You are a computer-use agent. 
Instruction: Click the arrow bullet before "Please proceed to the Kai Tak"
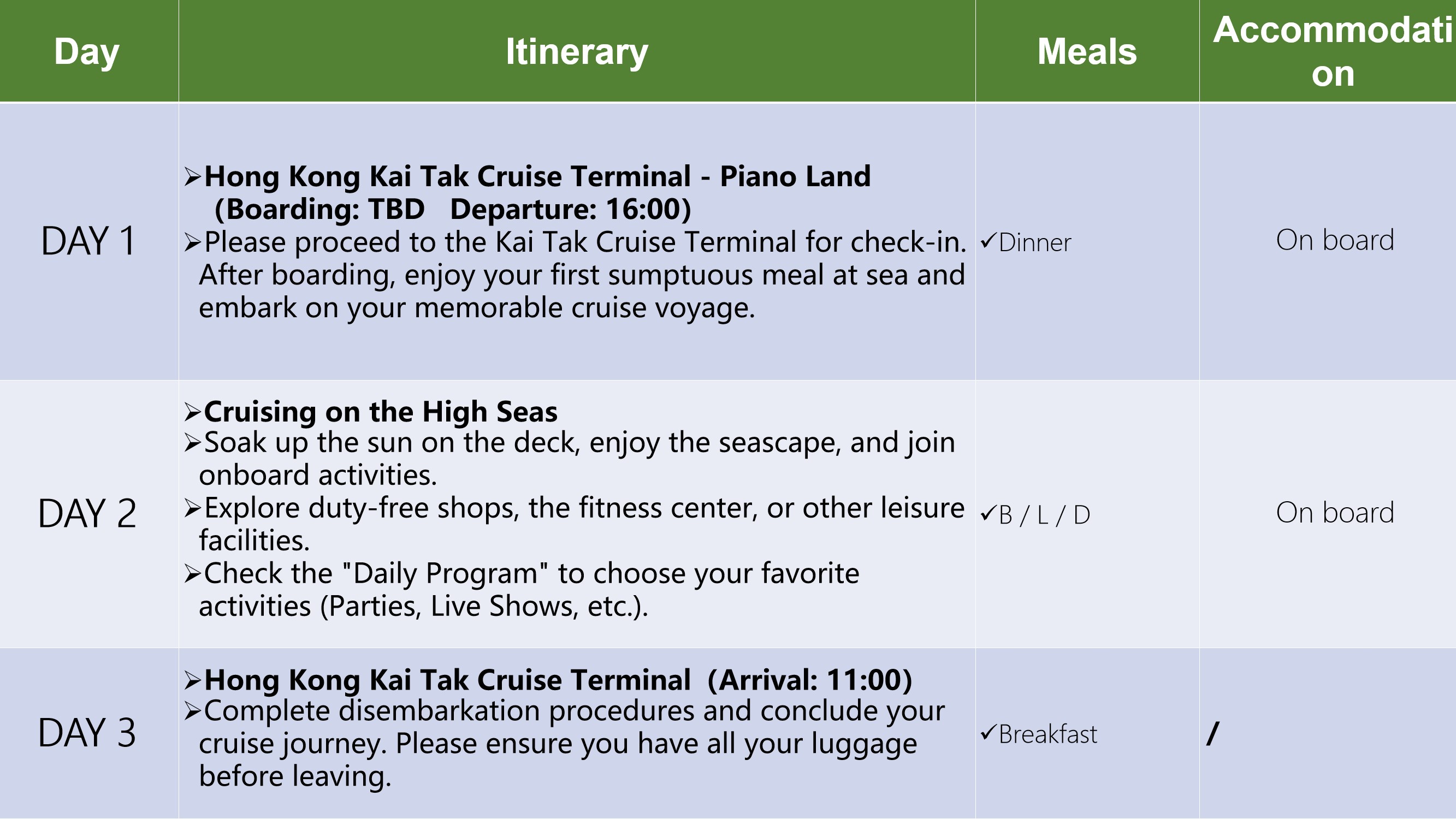[192, 243]
